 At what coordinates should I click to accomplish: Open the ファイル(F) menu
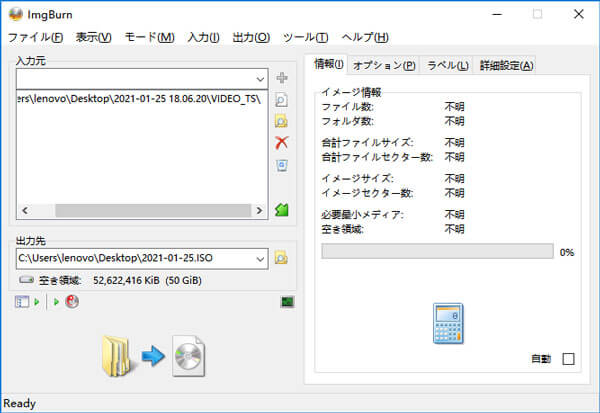[36, 38]
